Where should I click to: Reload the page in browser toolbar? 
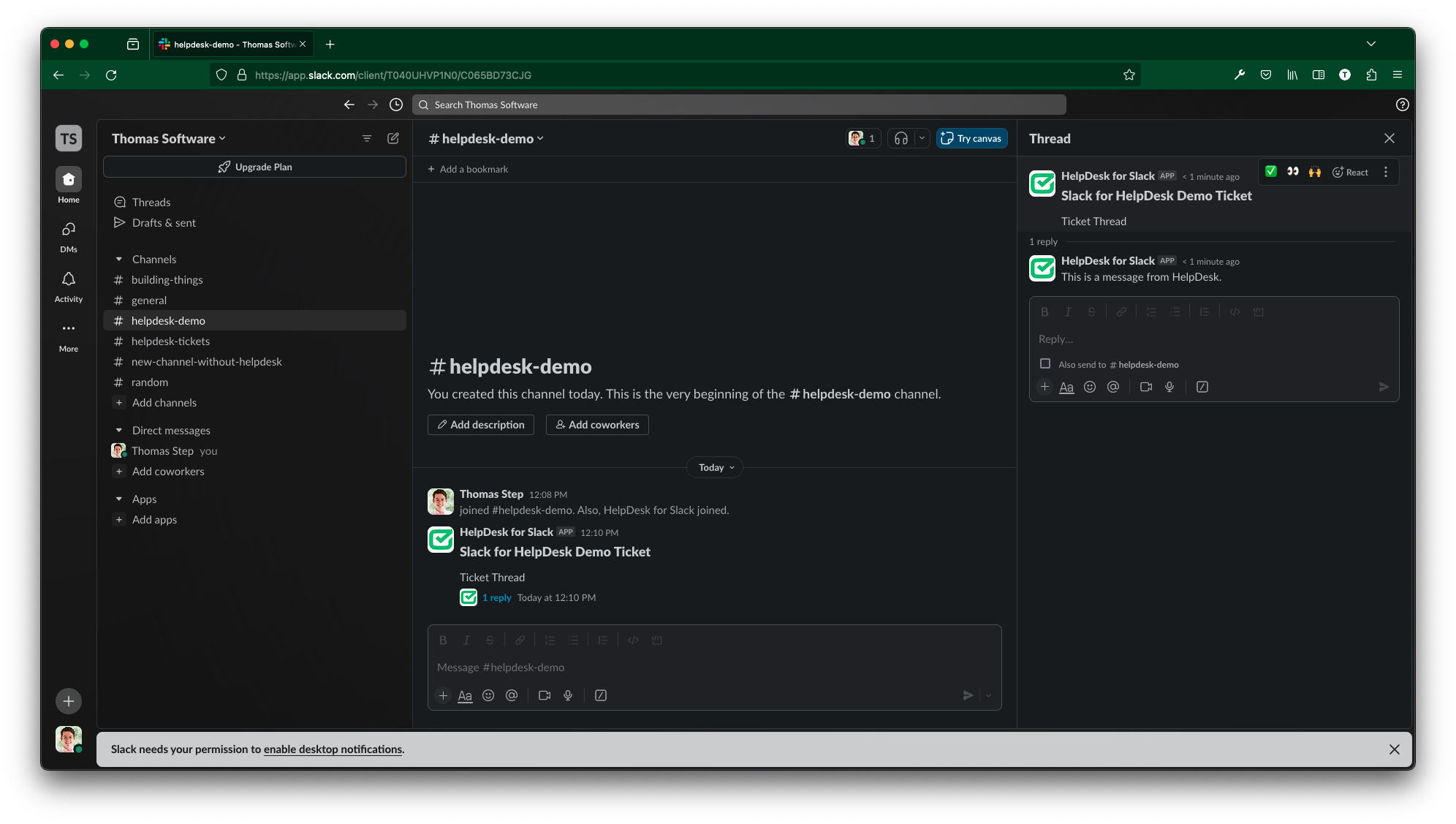click(111, 75)
